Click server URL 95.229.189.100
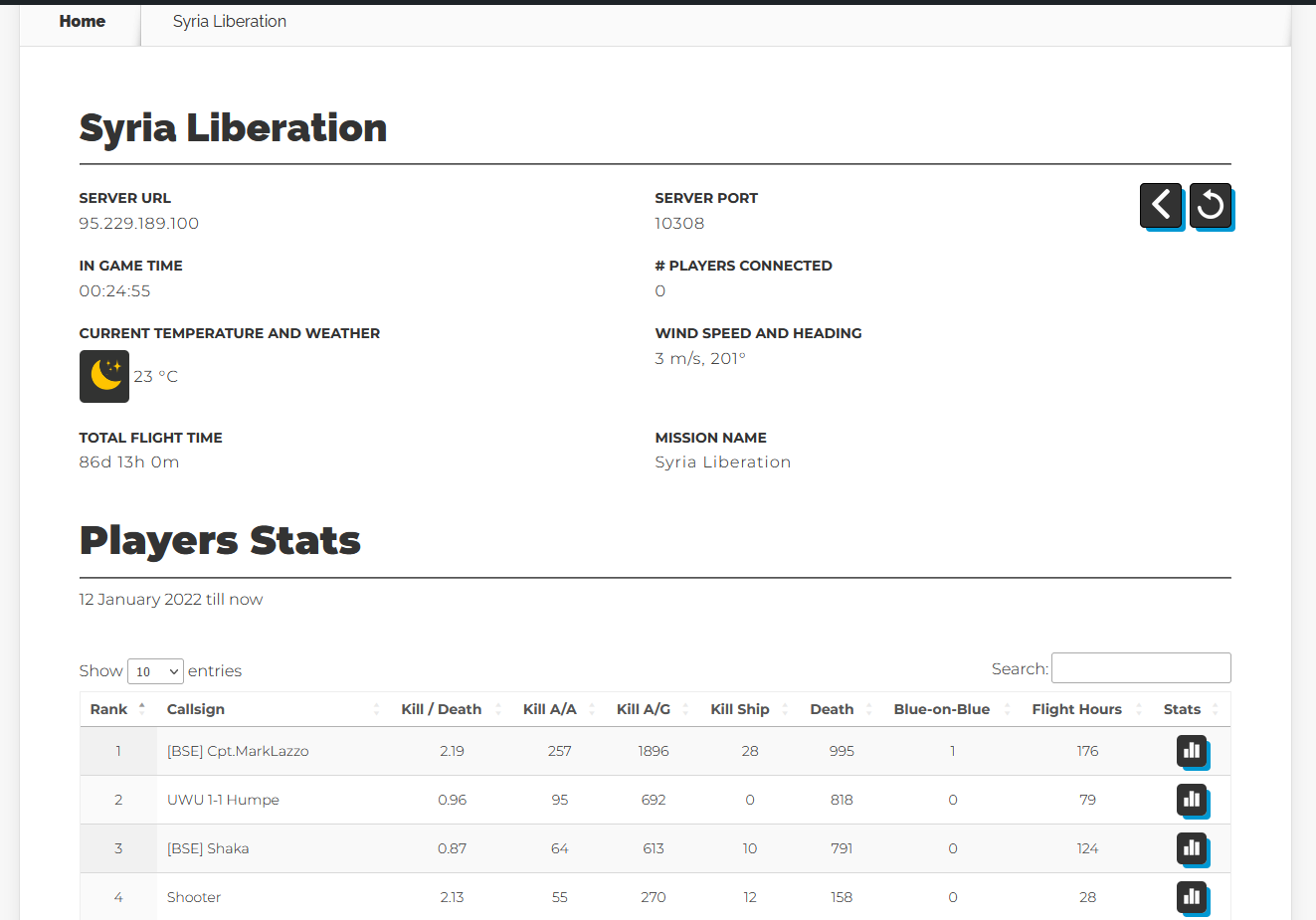 pos(139,224)
